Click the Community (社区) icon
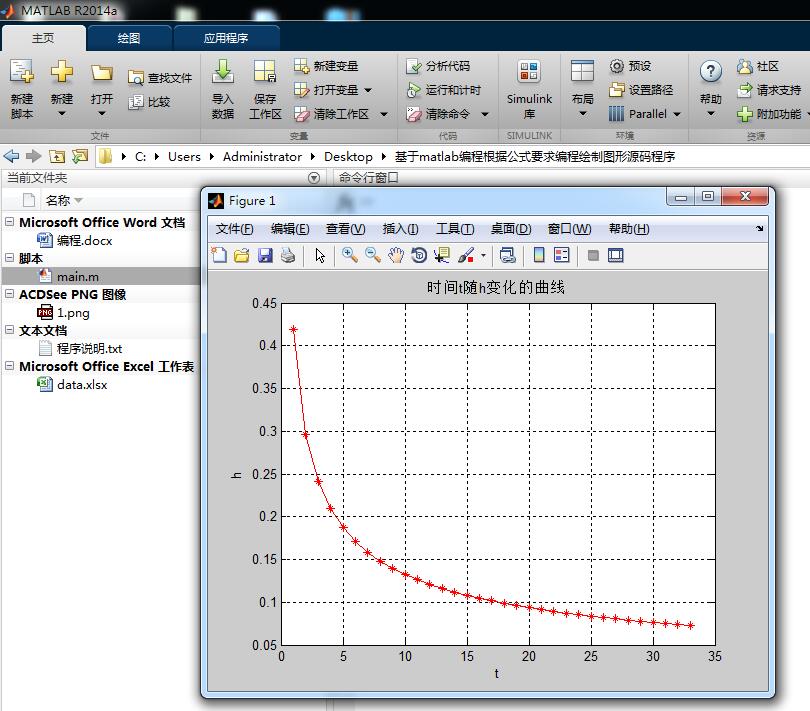This screenshot has width=810, height=711. [x=744, y=66]
